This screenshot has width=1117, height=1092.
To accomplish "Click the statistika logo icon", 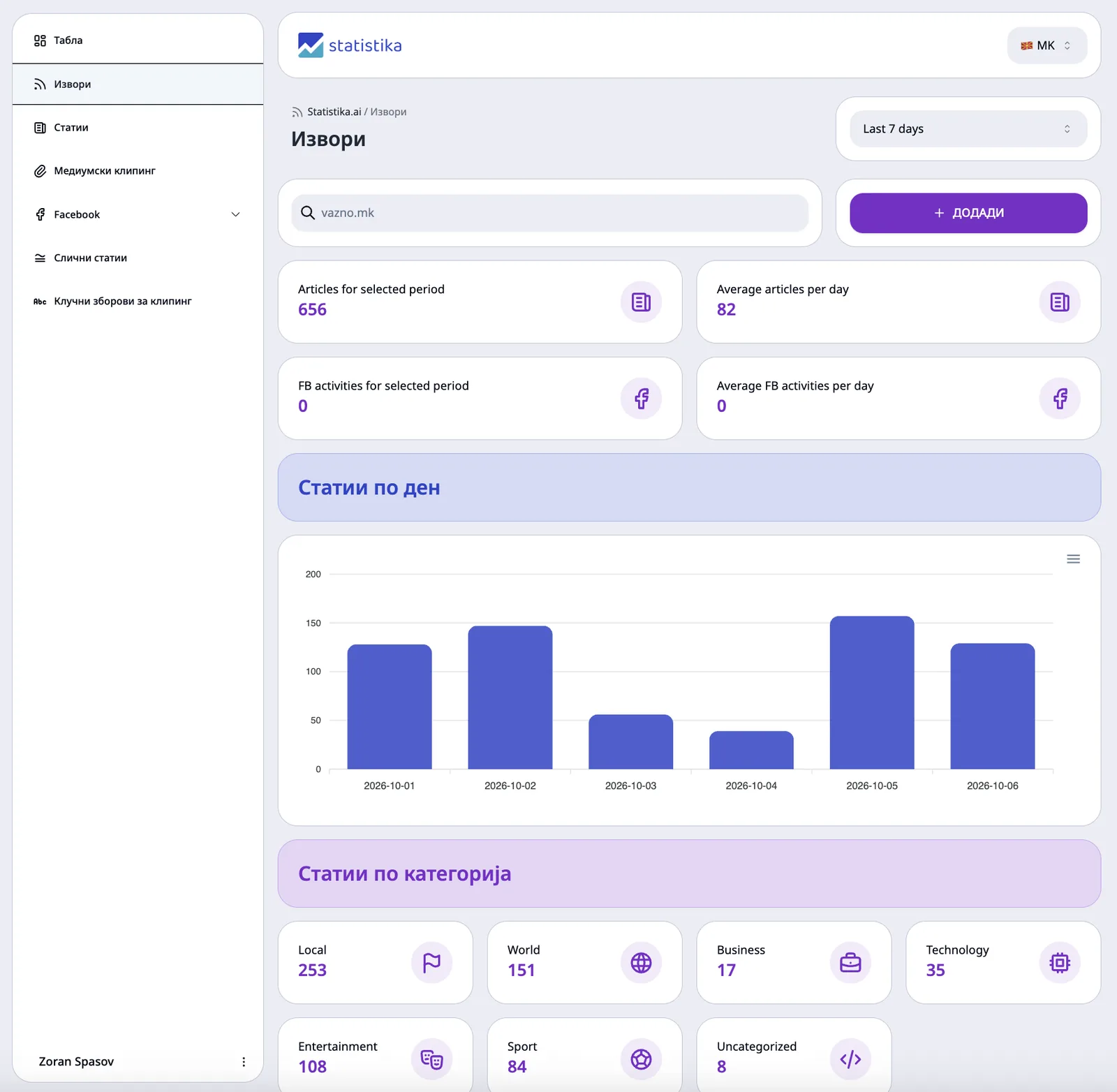I will click(x=311, y=45).
